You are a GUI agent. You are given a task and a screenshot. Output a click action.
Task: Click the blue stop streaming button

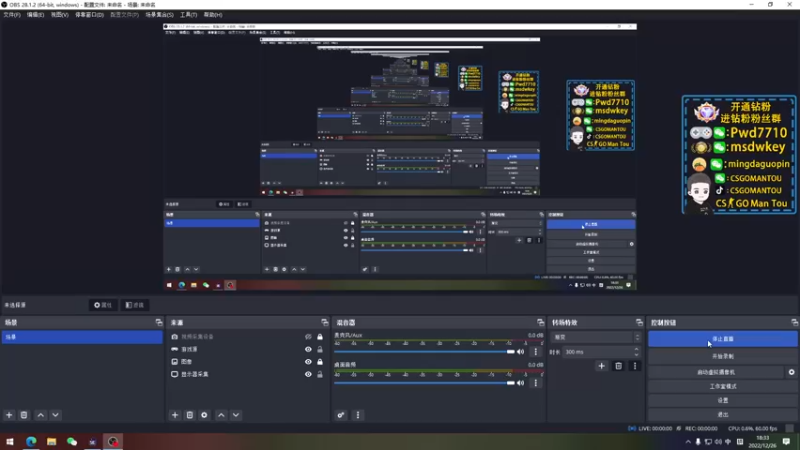point(722,339)
